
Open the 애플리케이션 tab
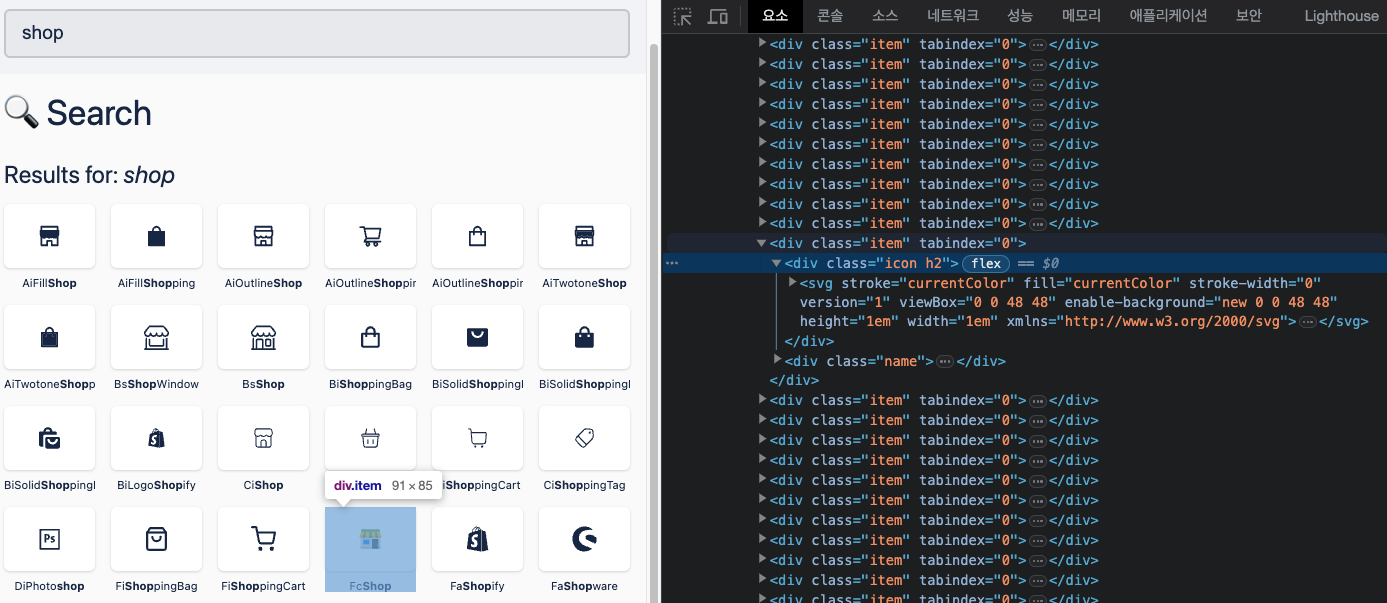(x=1168, y=16)
